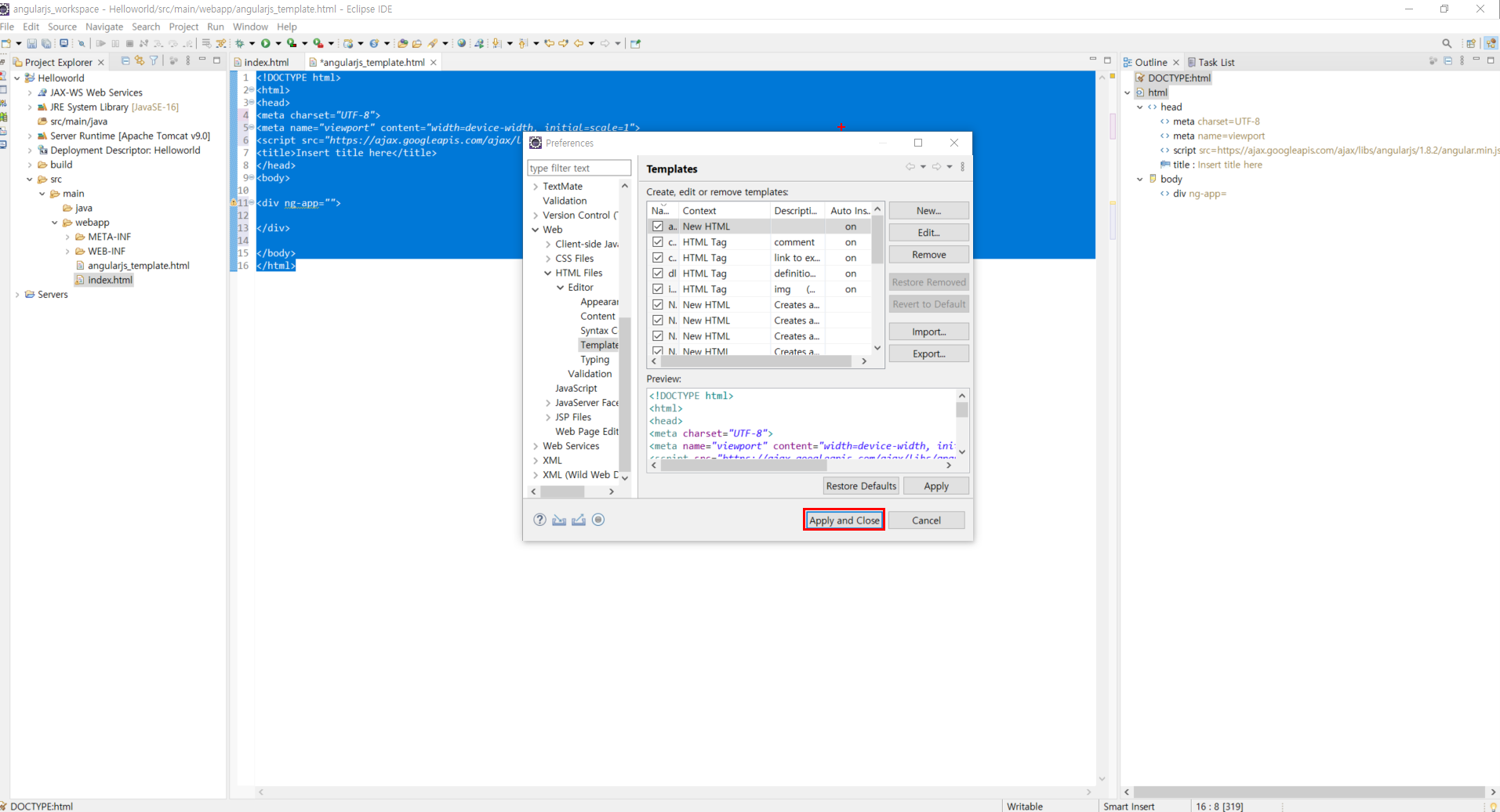Expand the TextMate preferences node

point(536,187)
